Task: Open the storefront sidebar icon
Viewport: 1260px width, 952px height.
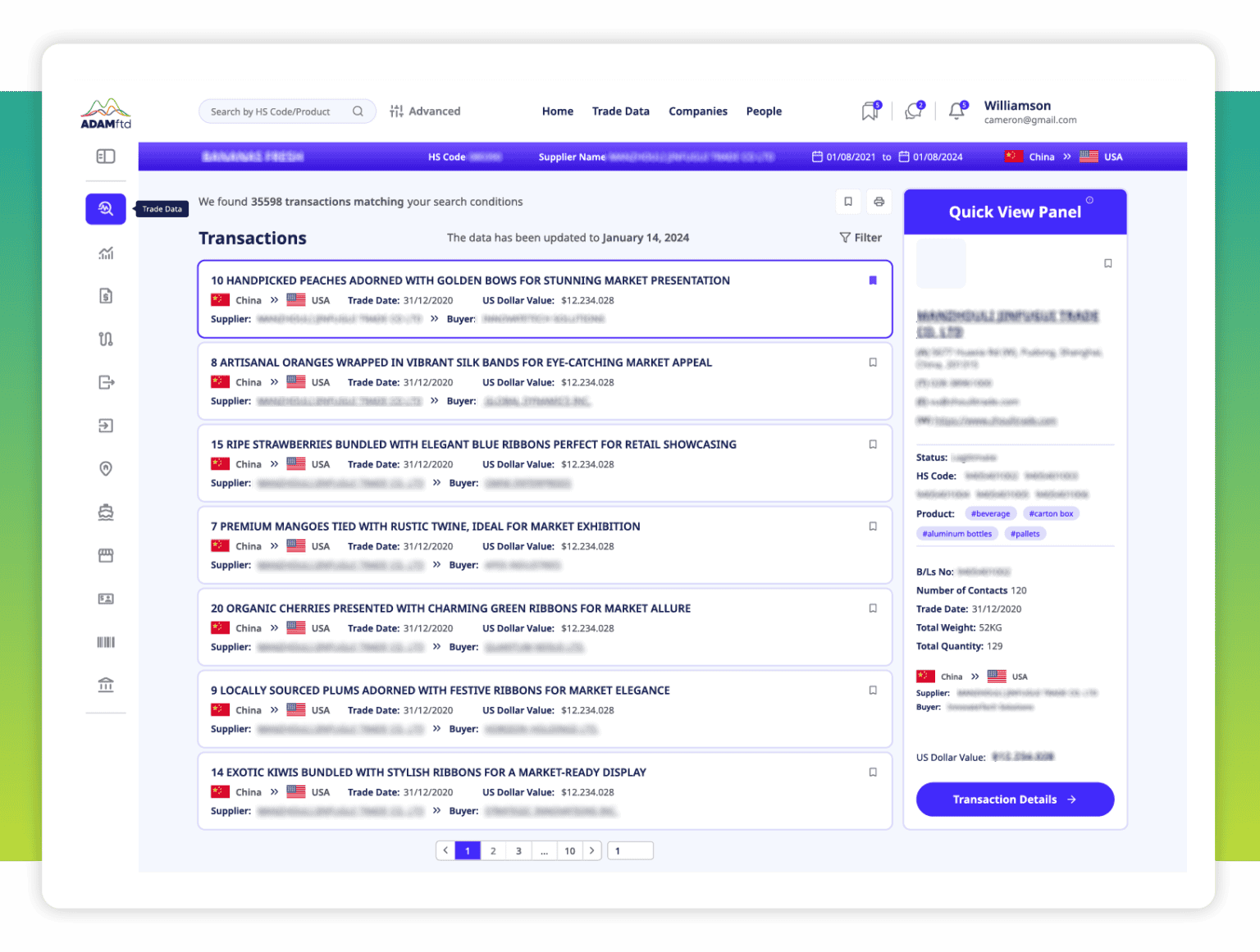Action: [x=106, y=555]
